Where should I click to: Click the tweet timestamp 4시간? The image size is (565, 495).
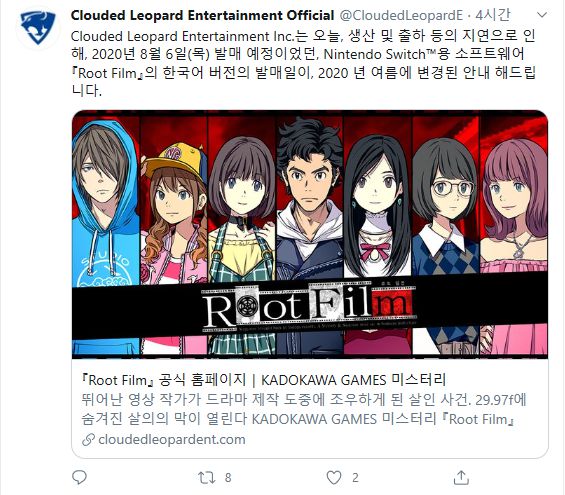pyautogui.click(x=493, y=15)
